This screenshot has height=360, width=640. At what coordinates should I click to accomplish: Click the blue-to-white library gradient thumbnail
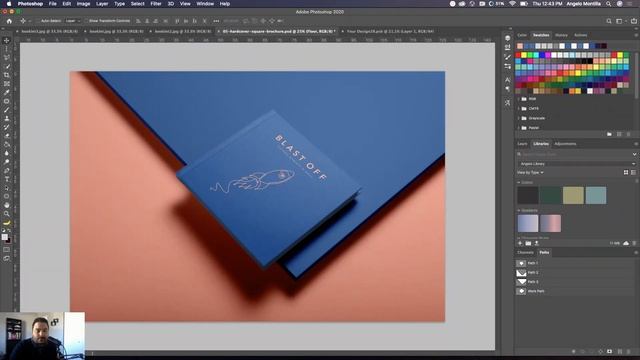[x=528, y=223]
